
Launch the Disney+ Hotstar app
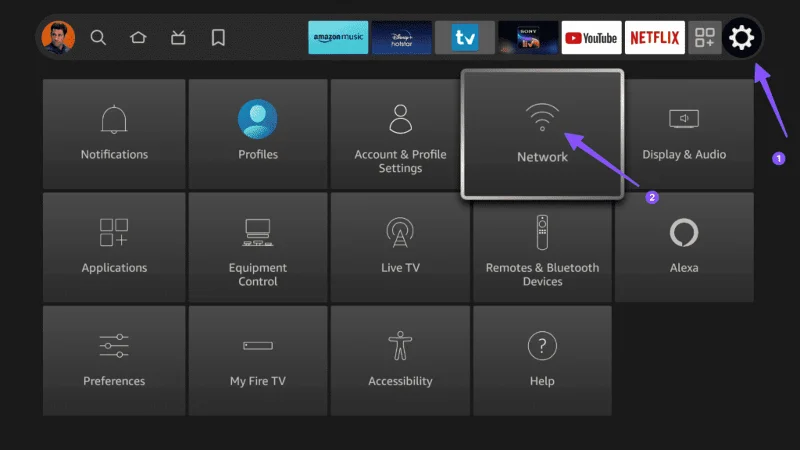(x=402, y=37)
